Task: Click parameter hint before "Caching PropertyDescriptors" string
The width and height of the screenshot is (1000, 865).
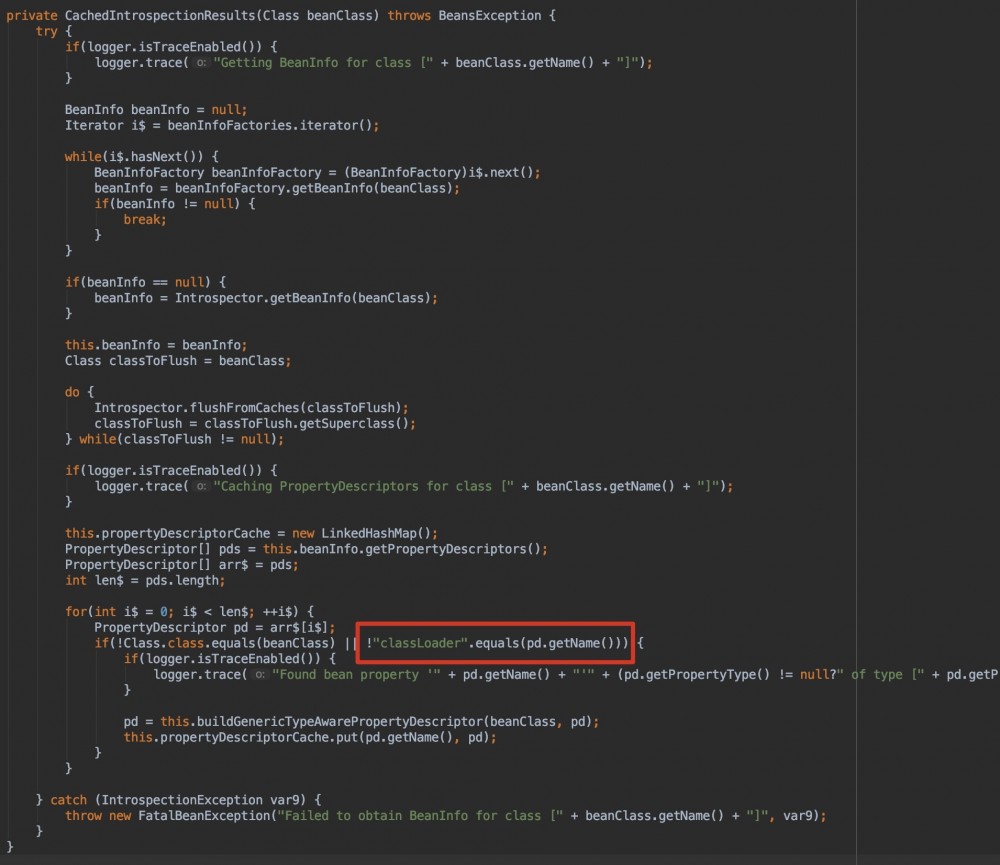Action: pos(201,486)
